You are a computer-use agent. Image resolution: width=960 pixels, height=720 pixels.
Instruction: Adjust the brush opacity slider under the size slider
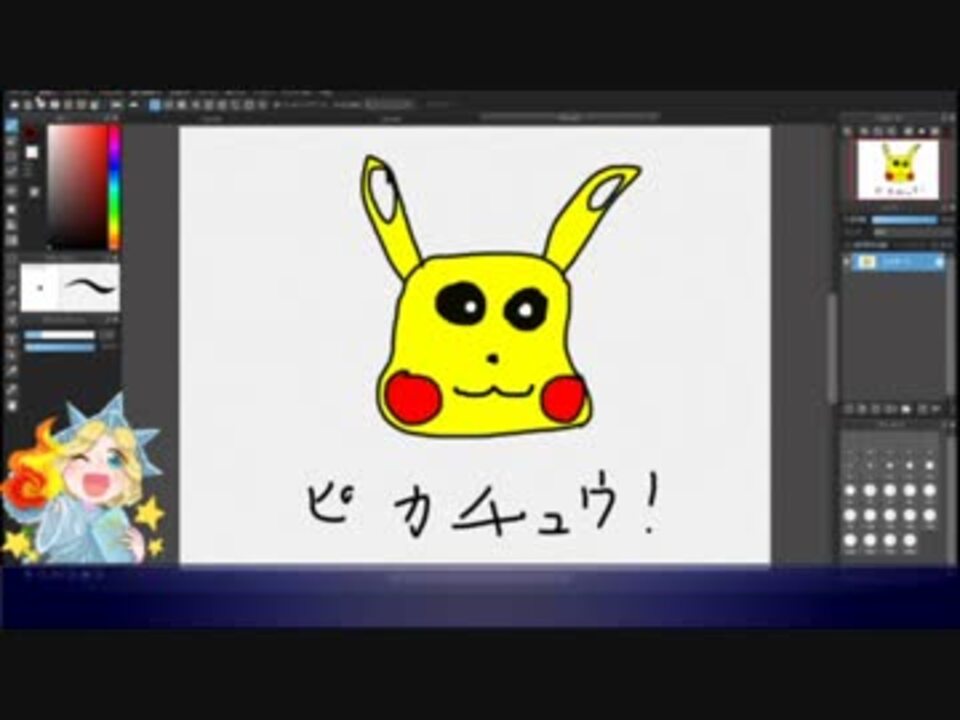pyautogui.click(x=59, y=347)
